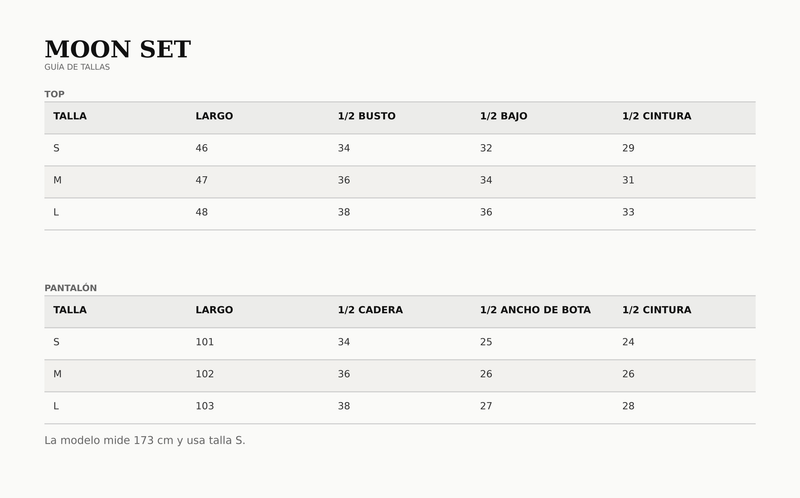Click the PANTALÓN section label
This screenshot has width=800, height=498.
click(x=70, y=288)
